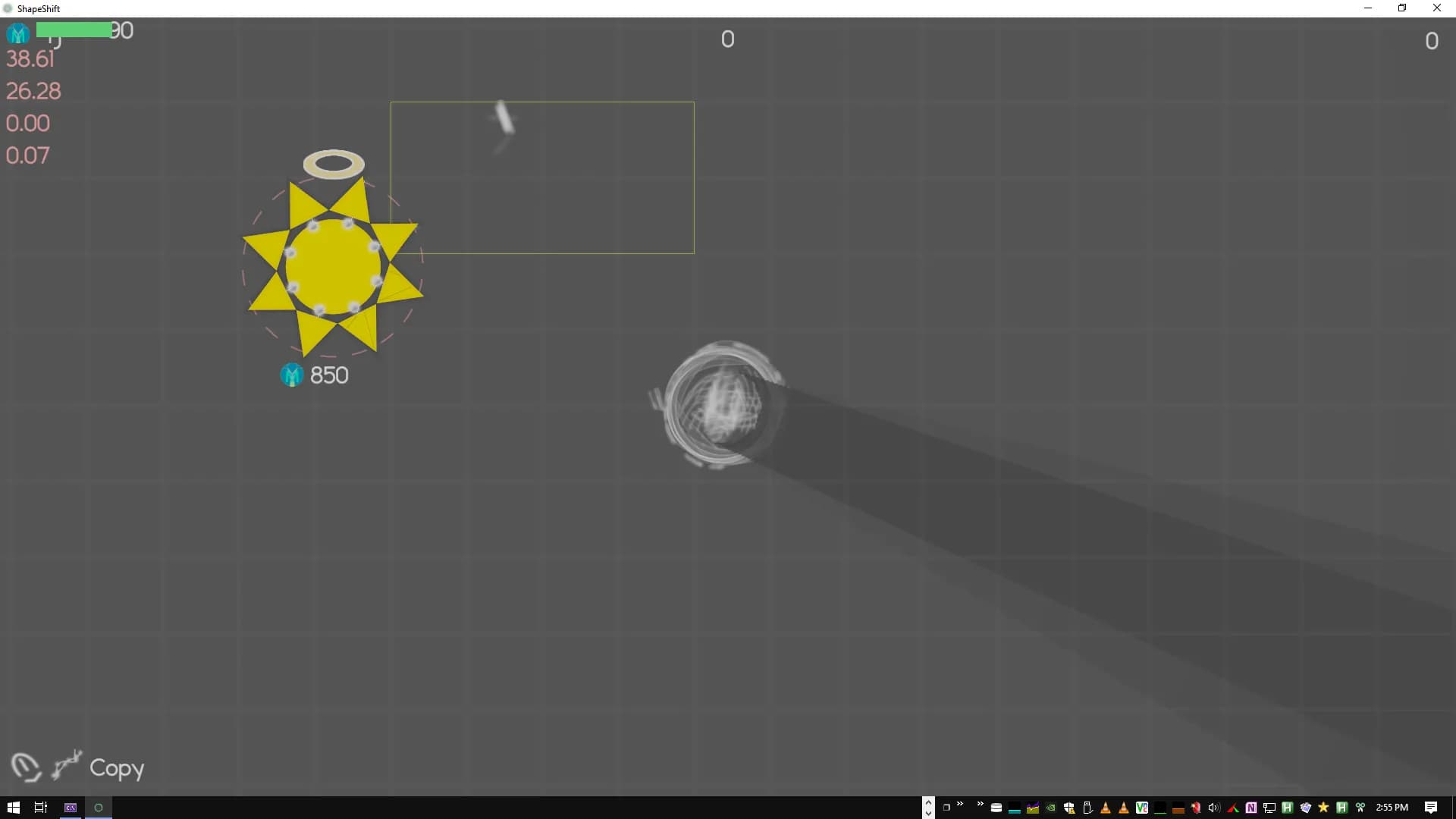The image size is (1456, 819).
Task: Click the yellow sun-shaped creature
Action: click(333, 265)
